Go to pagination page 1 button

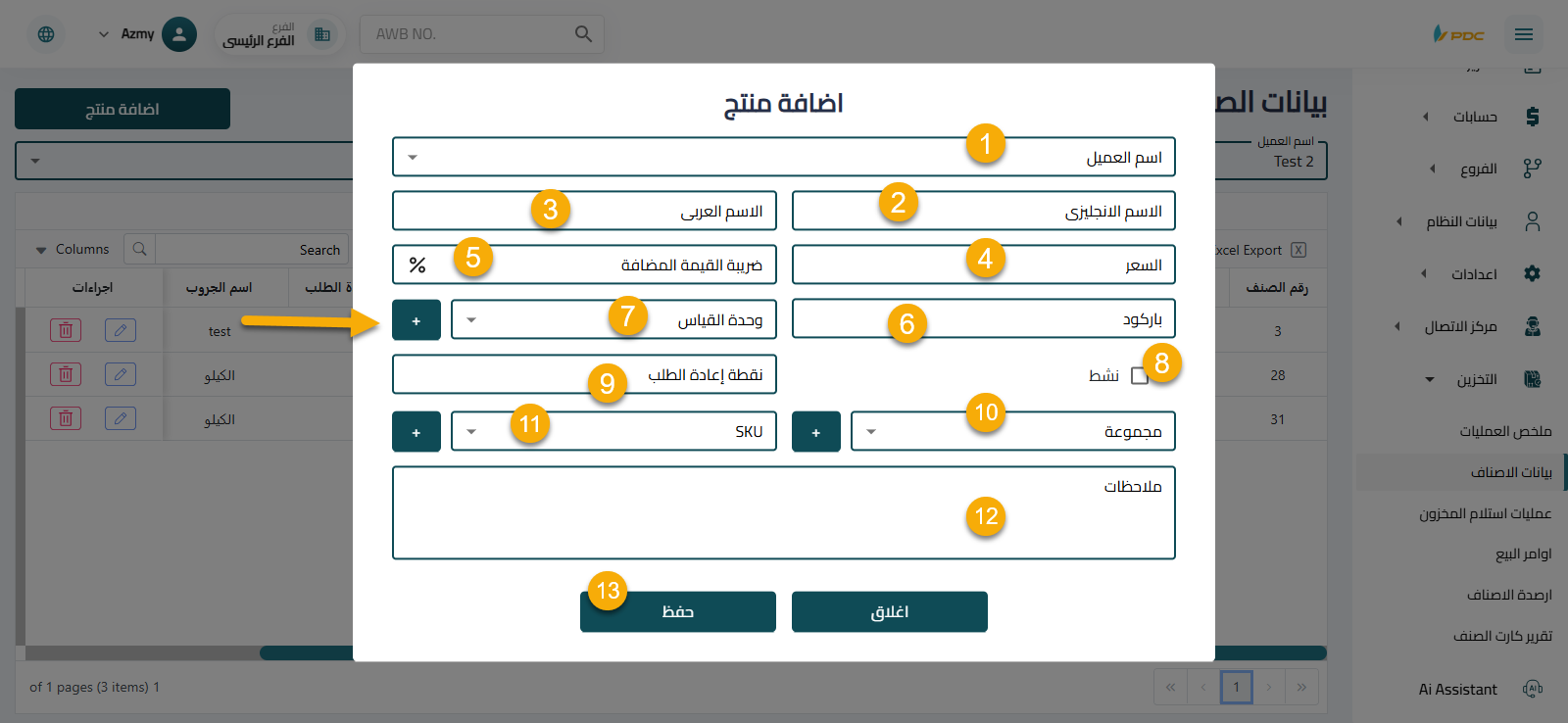pos(1237,687)
